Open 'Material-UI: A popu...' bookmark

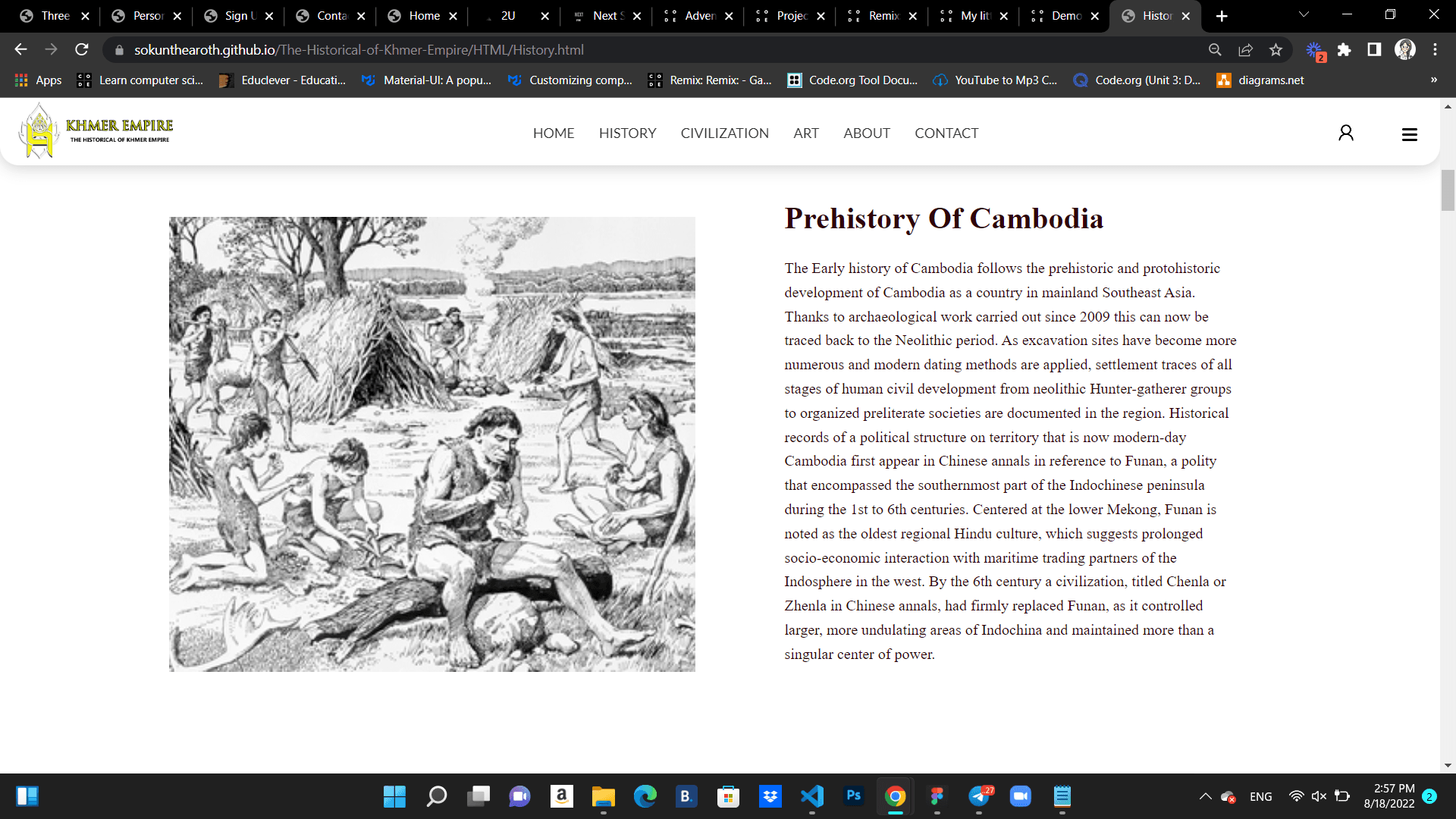pos(426,80)
